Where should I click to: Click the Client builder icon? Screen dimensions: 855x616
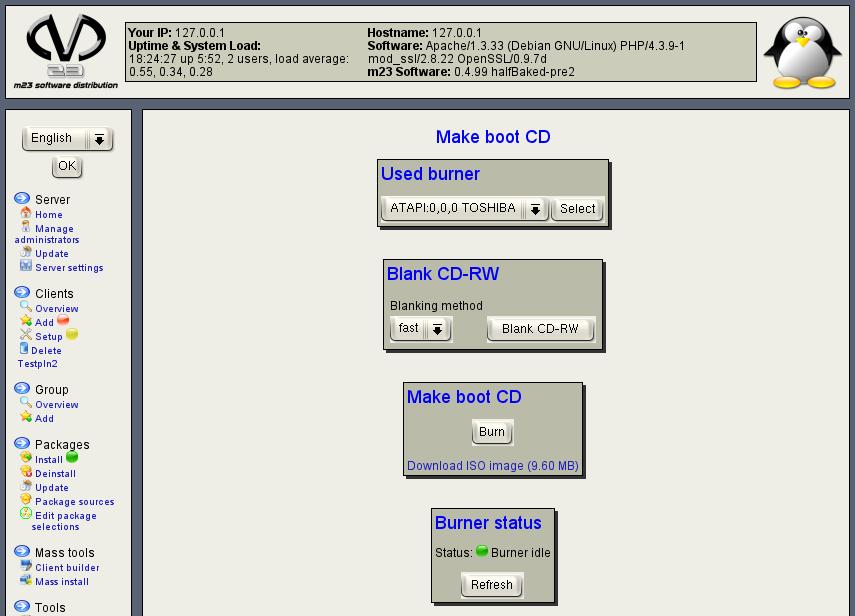[26, 566]
